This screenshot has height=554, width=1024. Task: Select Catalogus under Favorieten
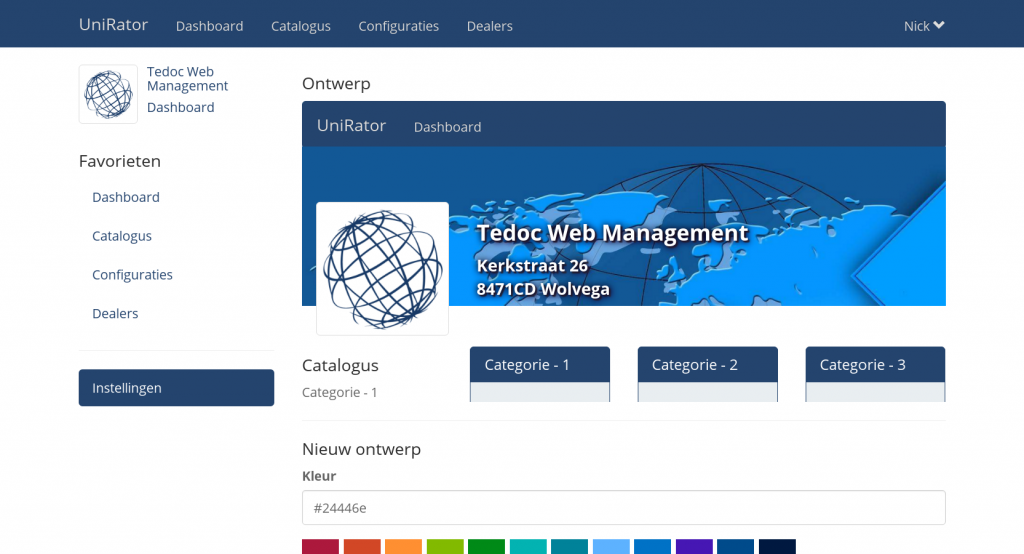coord(121,236)
